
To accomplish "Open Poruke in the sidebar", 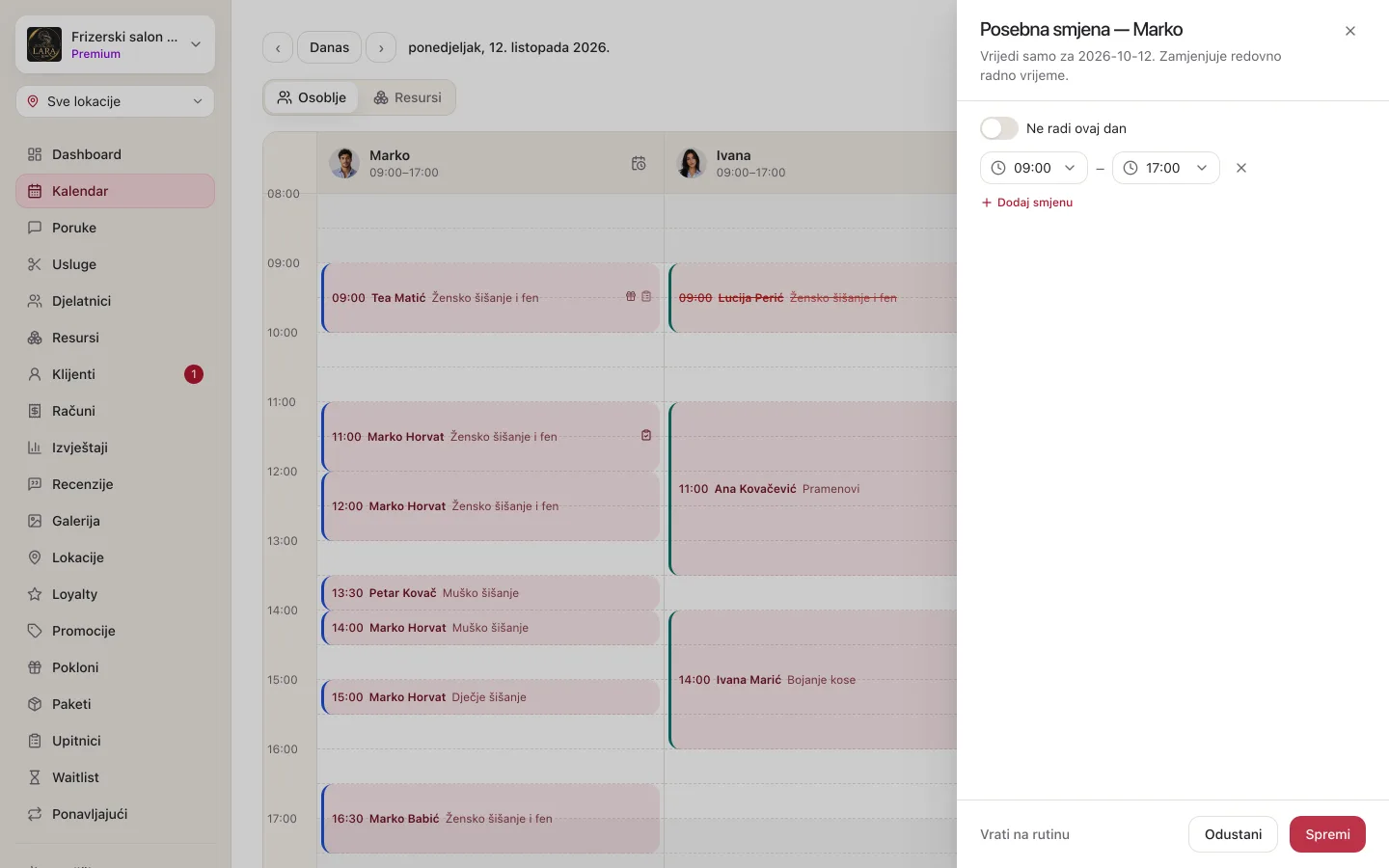I will (x=115, y=228).
